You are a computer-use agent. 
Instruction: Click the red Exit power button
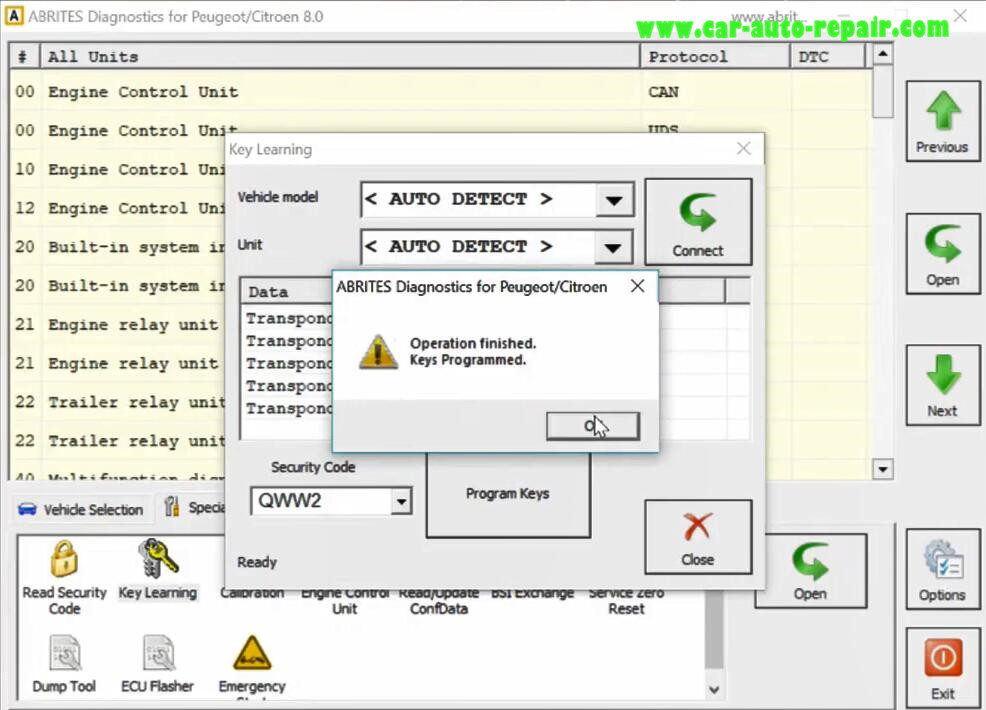pyautogui.click(x=942, y=668)
